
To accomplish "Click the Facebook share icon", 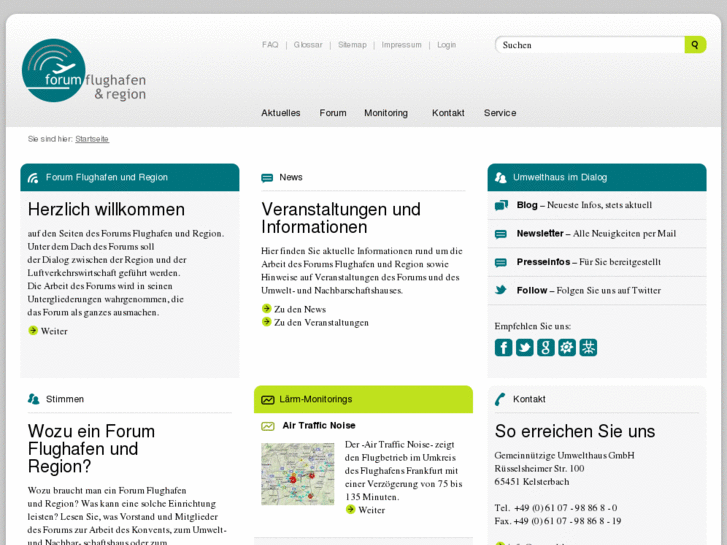I will (x=503, y=347).
